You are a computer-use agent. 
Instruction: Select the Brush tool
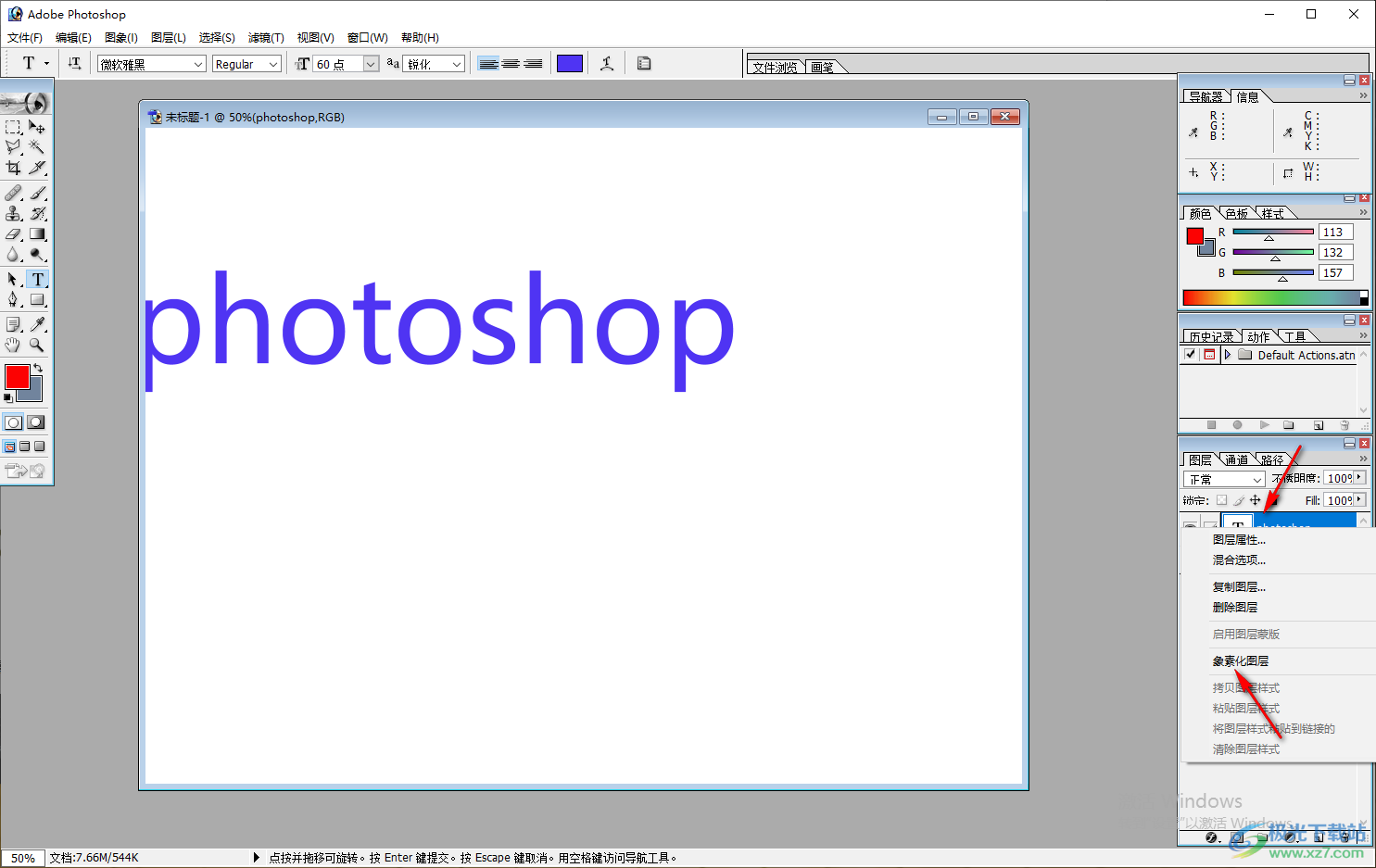pos(37,193)
